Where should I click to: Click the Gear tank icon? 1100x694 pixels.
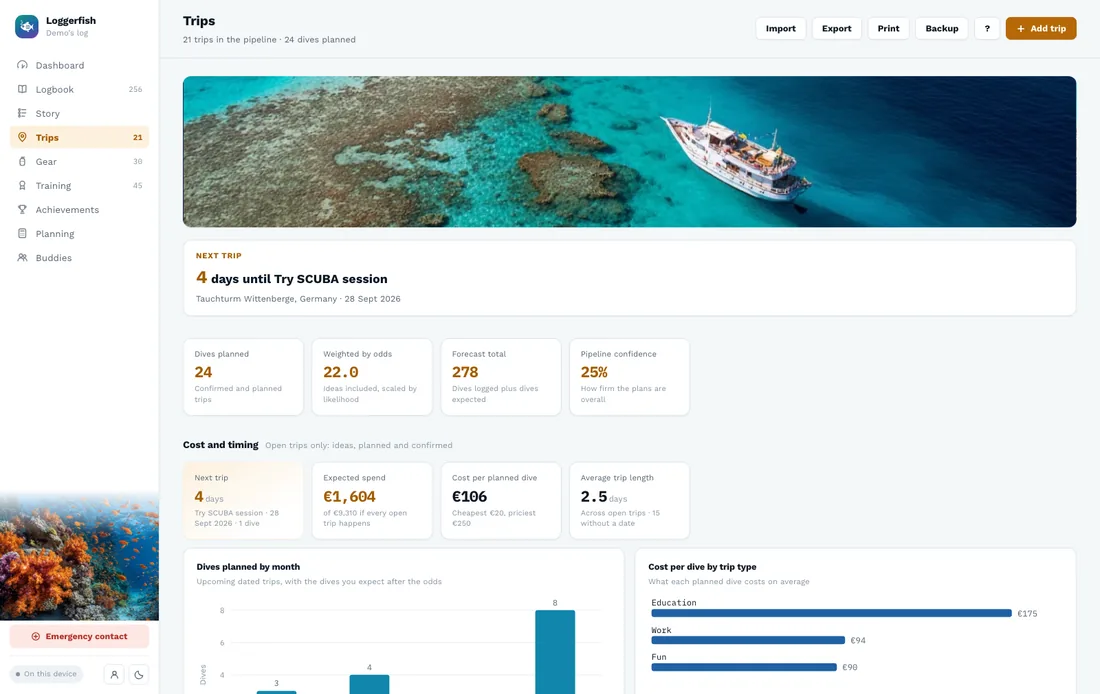22,161
